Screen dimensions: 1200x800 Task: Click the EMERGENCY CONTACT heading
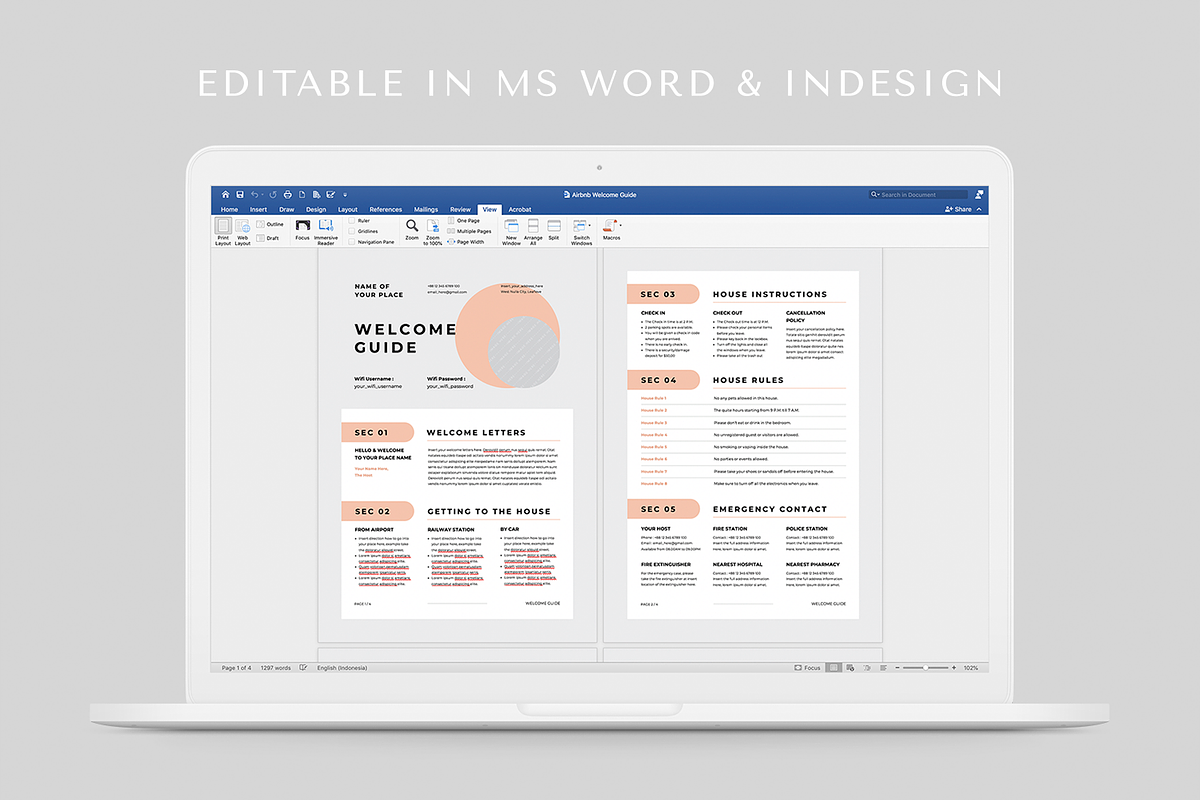coord(771,509)
